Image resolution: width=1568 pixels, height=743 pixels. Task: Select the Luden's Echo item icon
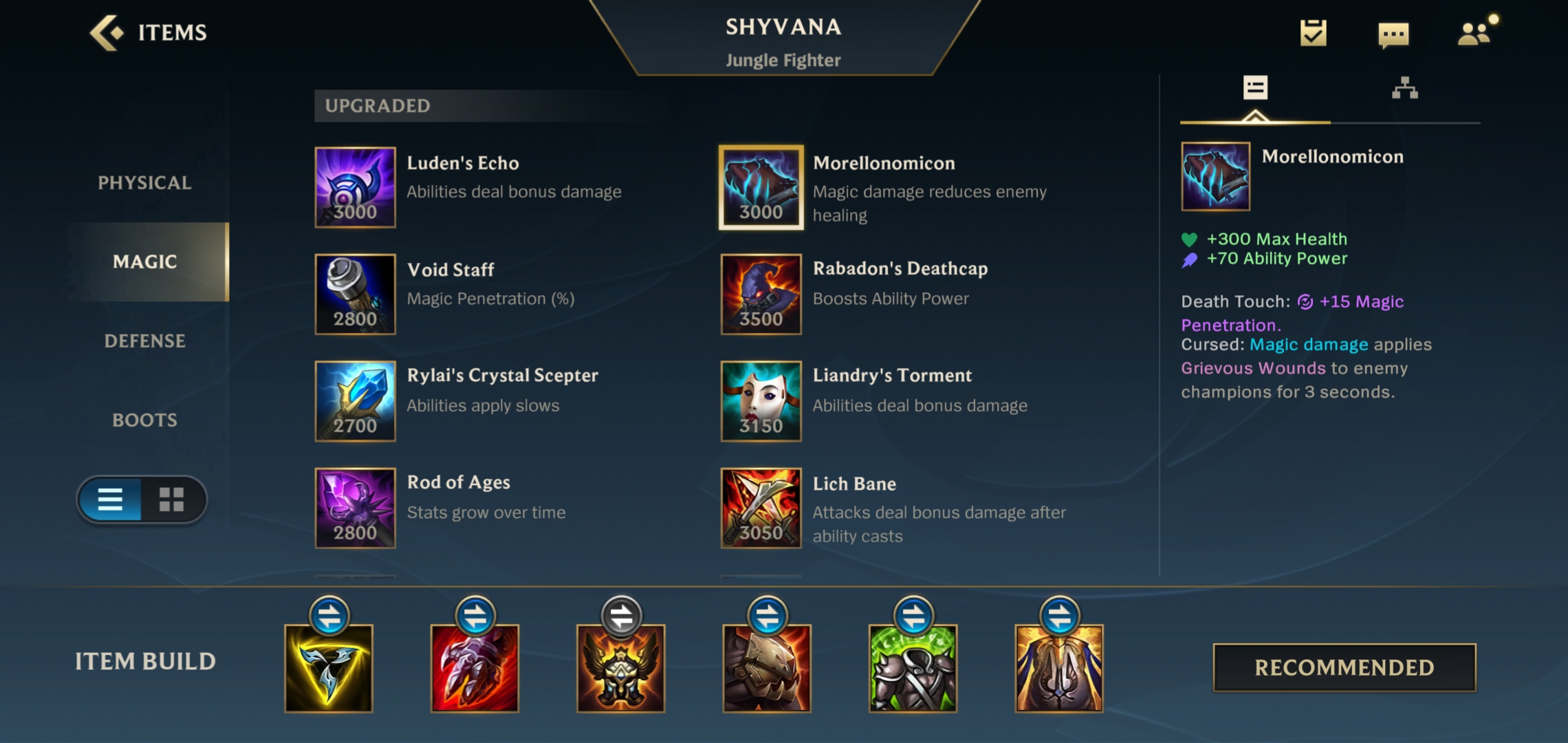(x=355, y=187)
